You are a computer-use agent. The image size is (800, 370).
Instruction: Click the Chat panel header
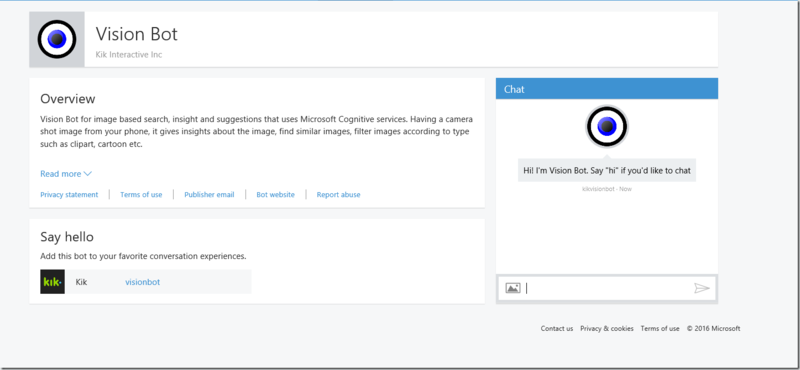[607, 89]
